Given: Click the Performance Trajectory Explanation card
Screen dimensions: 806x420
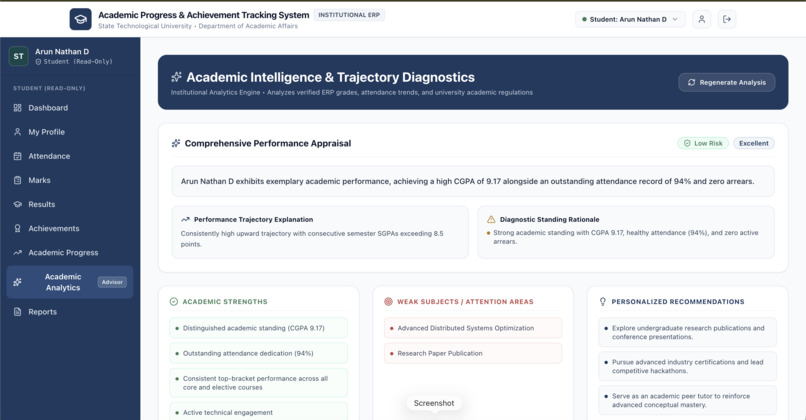Looking at the screenshot, I should tap(320, 232).
